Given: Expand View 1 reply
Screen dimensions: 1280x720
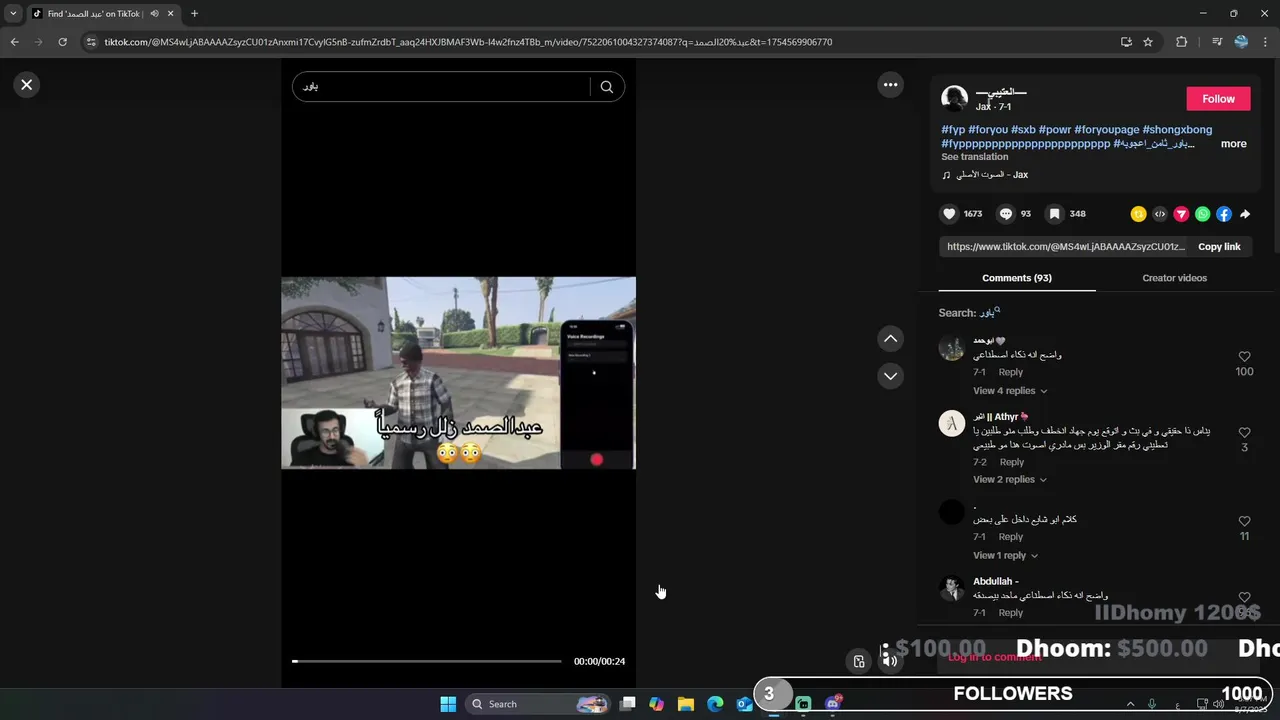Looking at the screenshot, I should click(1005, 556).
